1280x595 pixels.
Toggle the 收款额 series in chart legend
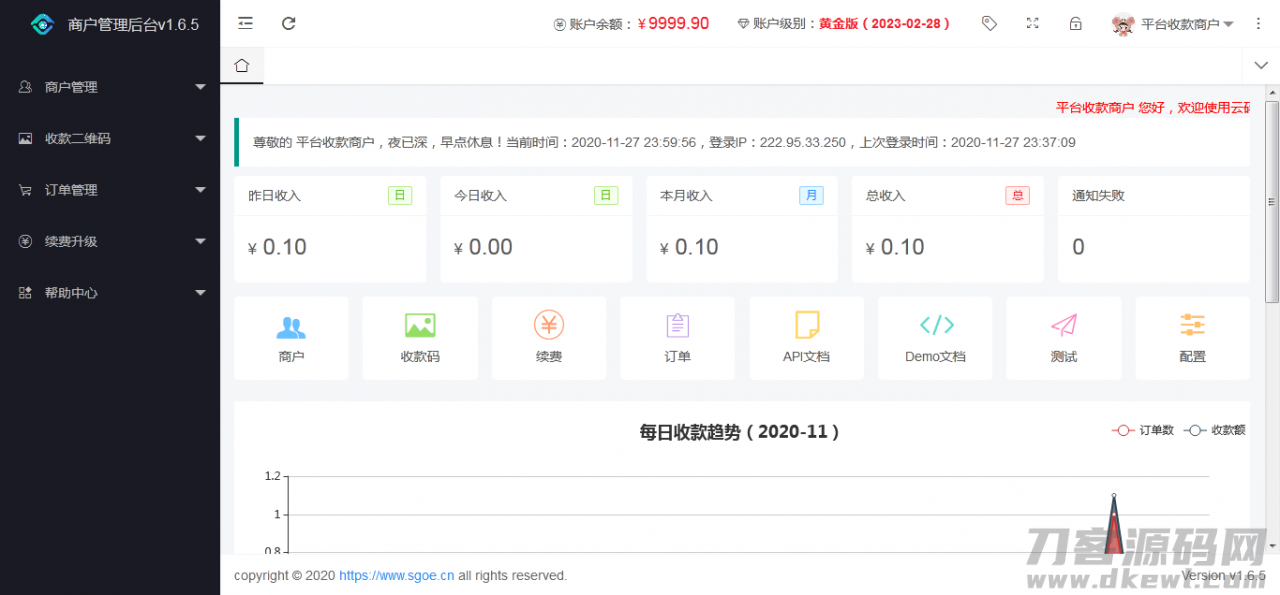tap(1215, 430)
